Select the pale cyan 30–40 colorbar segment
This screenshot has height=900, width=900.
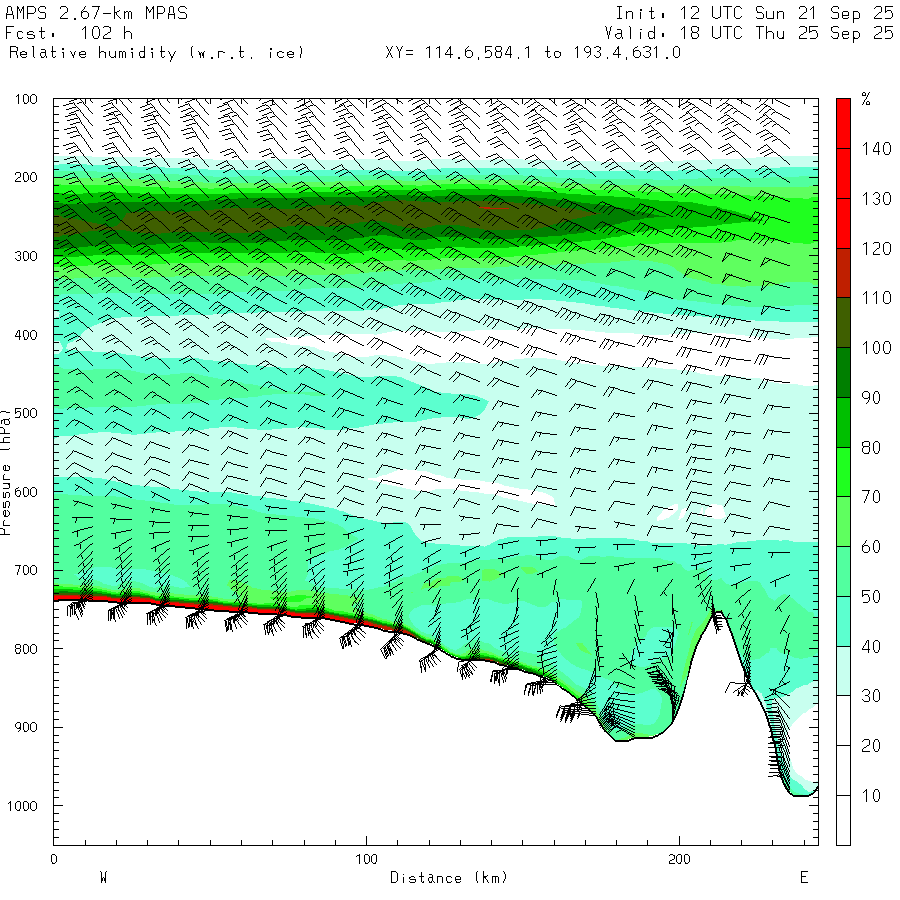(843, 671)
